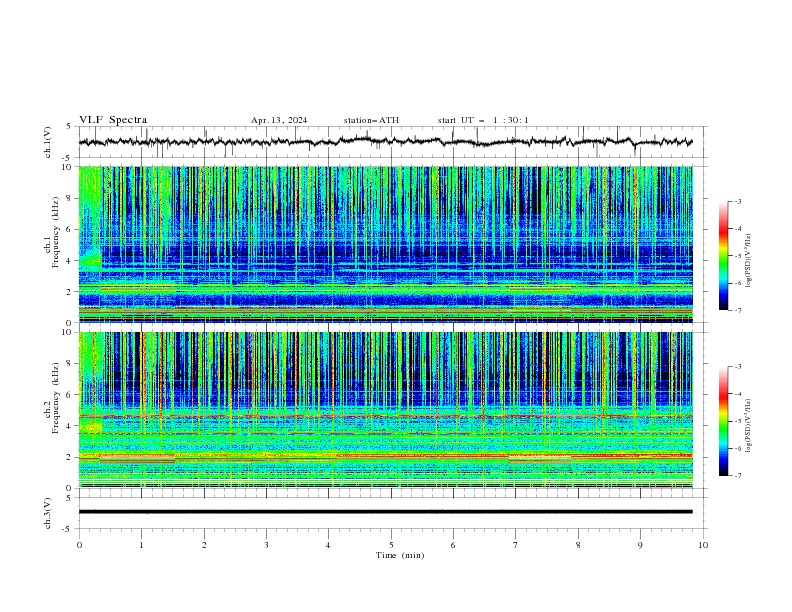The width and height of the screenshot is (792, 612).
Task: Click the ch.1 spectrogram panel
Action: (x=385, y=244)
